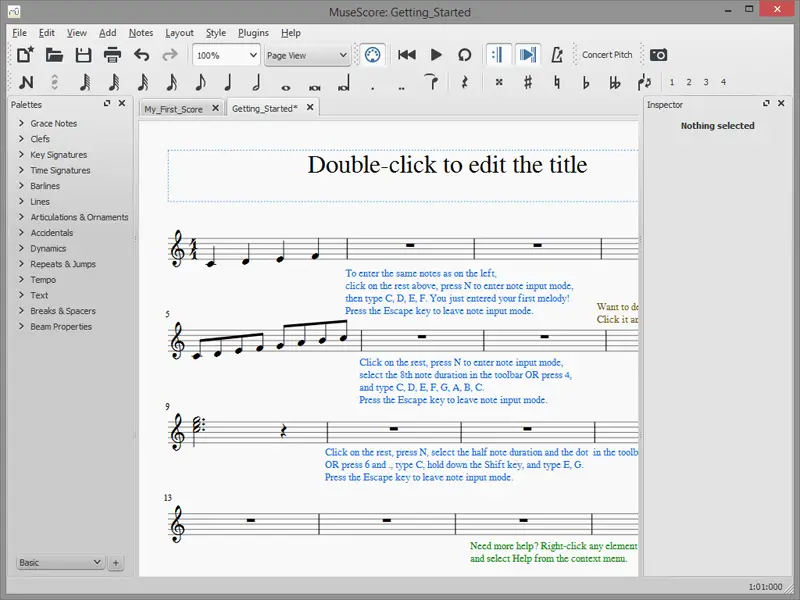
Task: Toggle the Concert Pitch button
Action: tap(607, 55)
